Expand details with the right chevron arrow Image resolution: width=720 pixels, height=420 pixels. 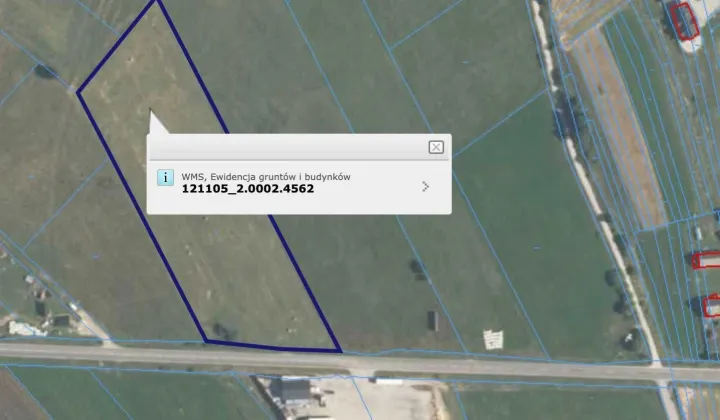[426, 186]
